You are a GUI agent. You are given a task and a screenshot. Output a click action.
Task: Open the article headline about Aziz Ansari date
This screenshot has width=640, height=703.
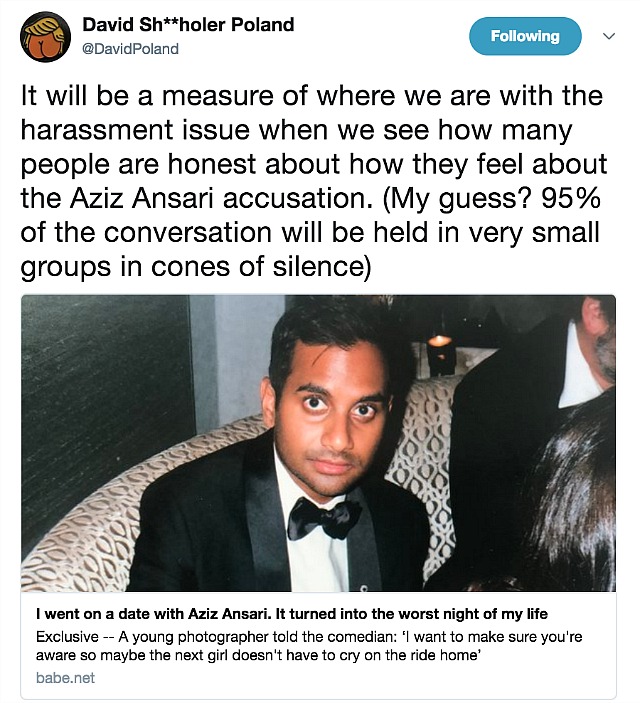292,614
